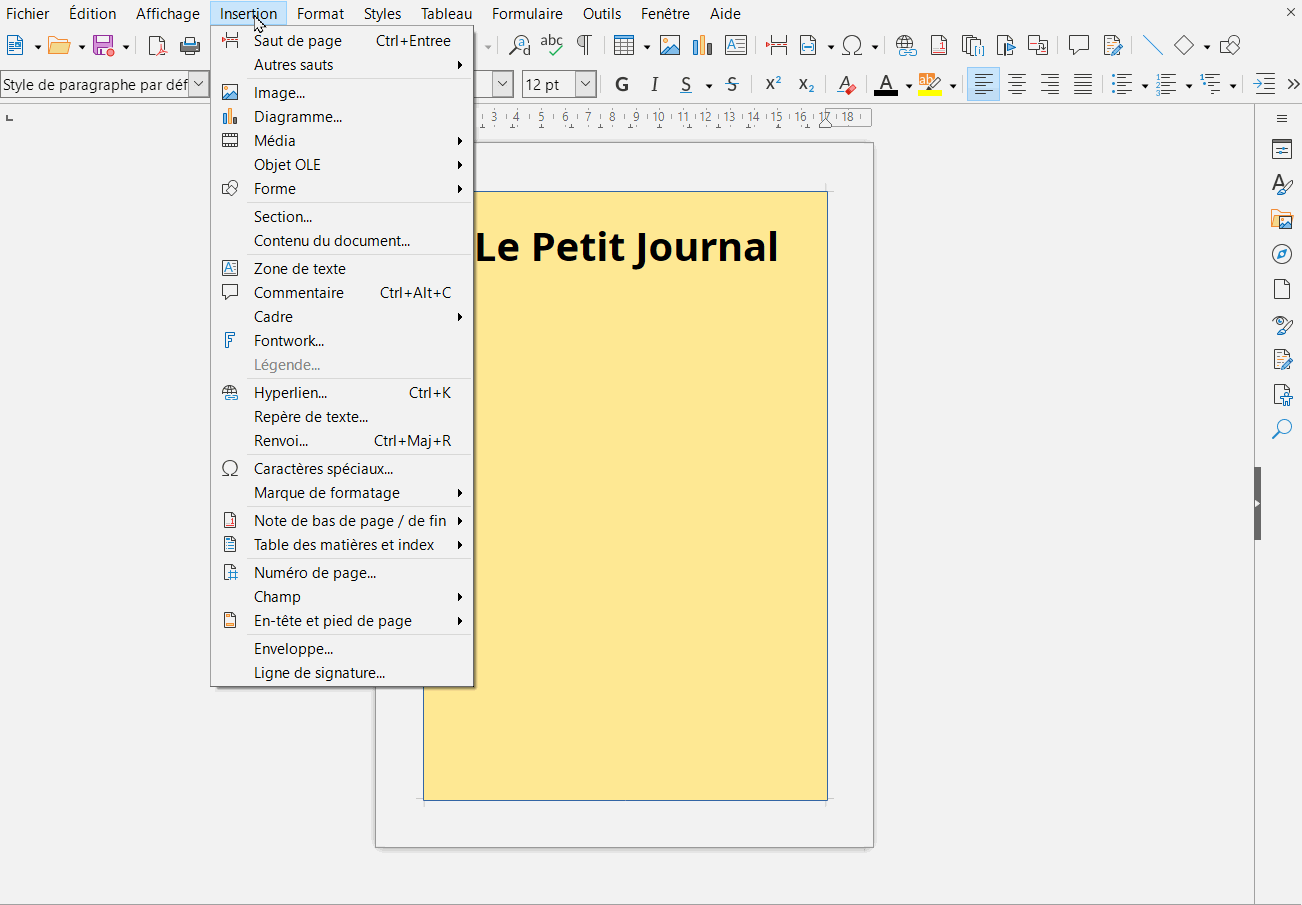Click the Print icon in the toolbar

pos(190,45)
